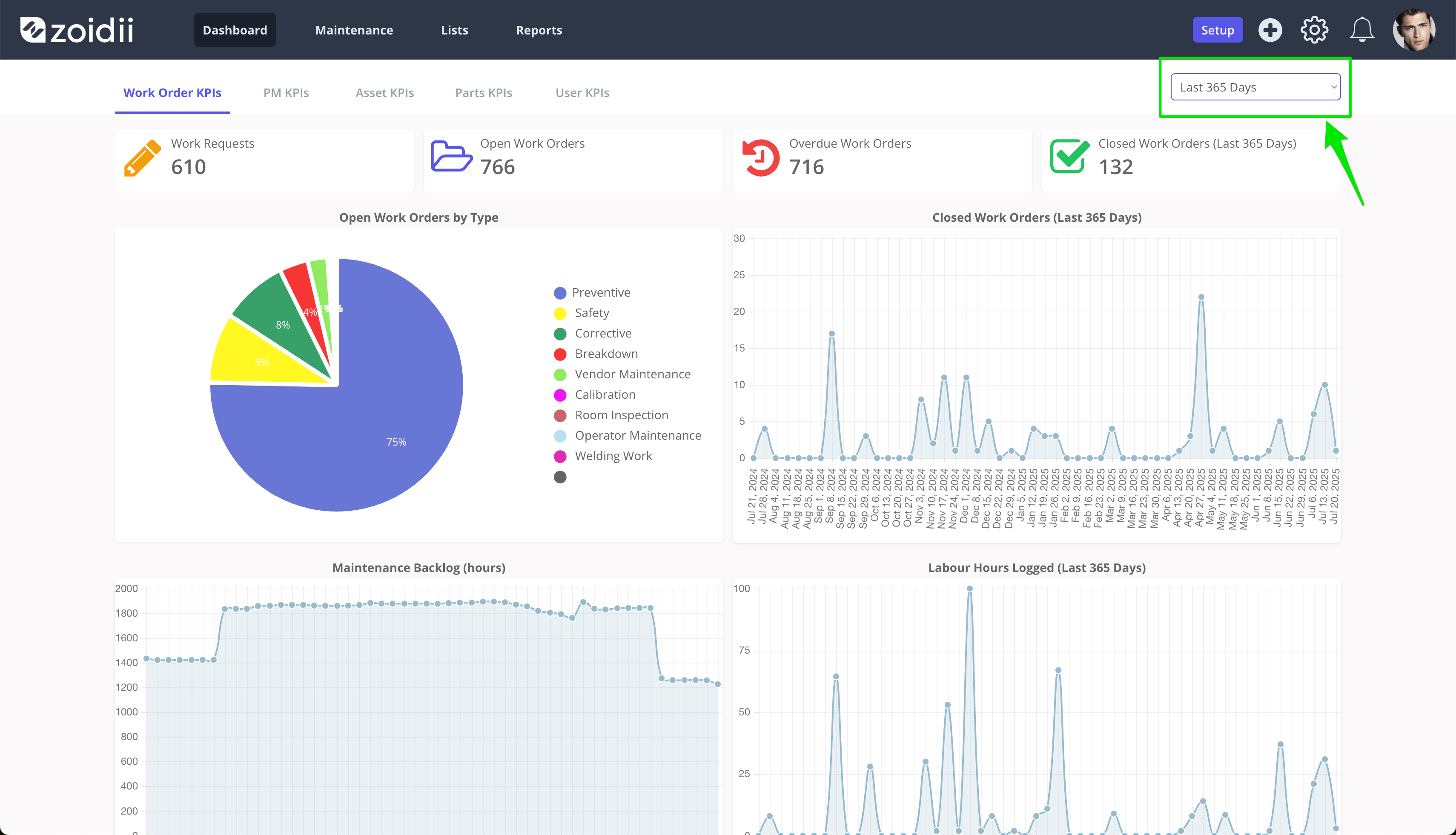Viewport: 1456px width, 835px height.
Task: Click the Open Work Orders 766 value
Action: 497,167
